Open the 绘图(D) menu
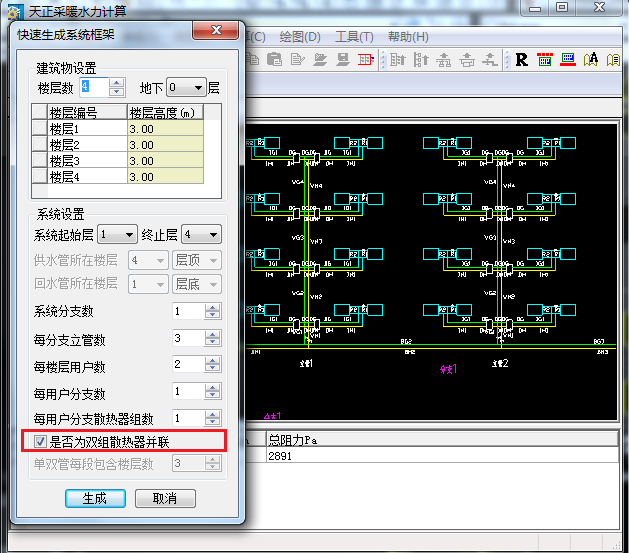 point(299,37)
